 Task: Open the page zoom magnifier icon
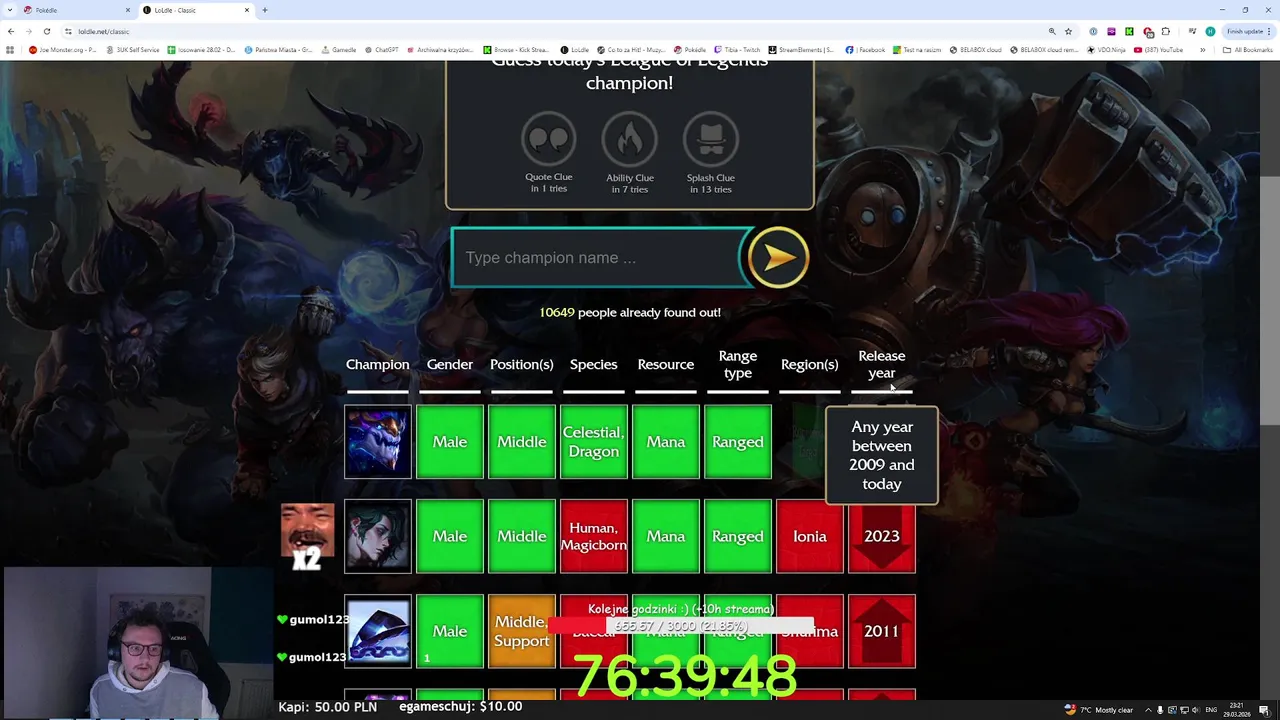point(1052,31)
